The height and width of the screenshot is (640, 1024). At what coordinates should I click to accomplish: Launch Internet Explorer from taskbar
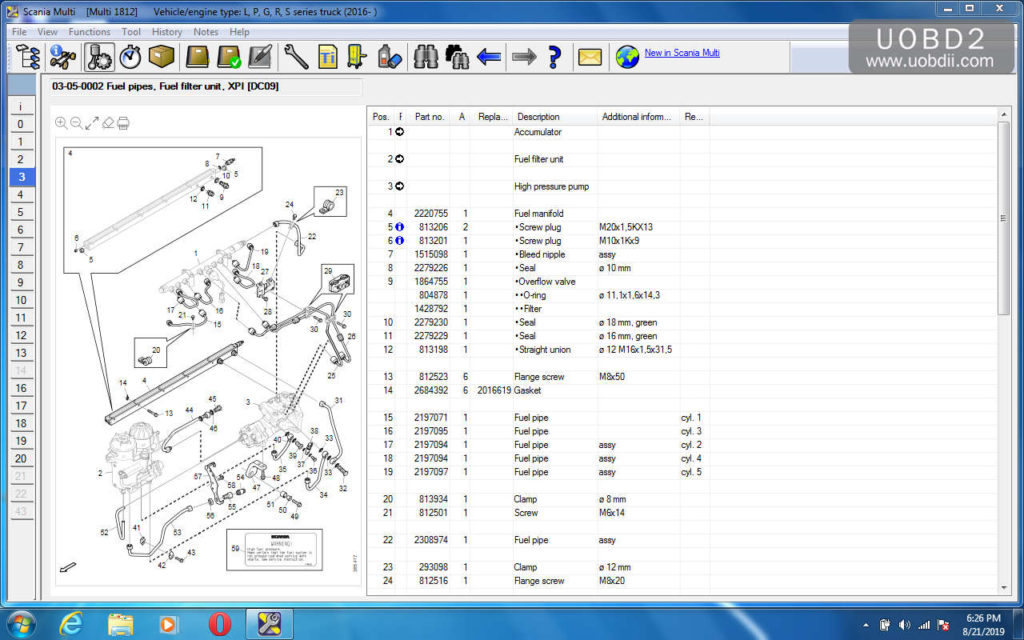(71, 624)
